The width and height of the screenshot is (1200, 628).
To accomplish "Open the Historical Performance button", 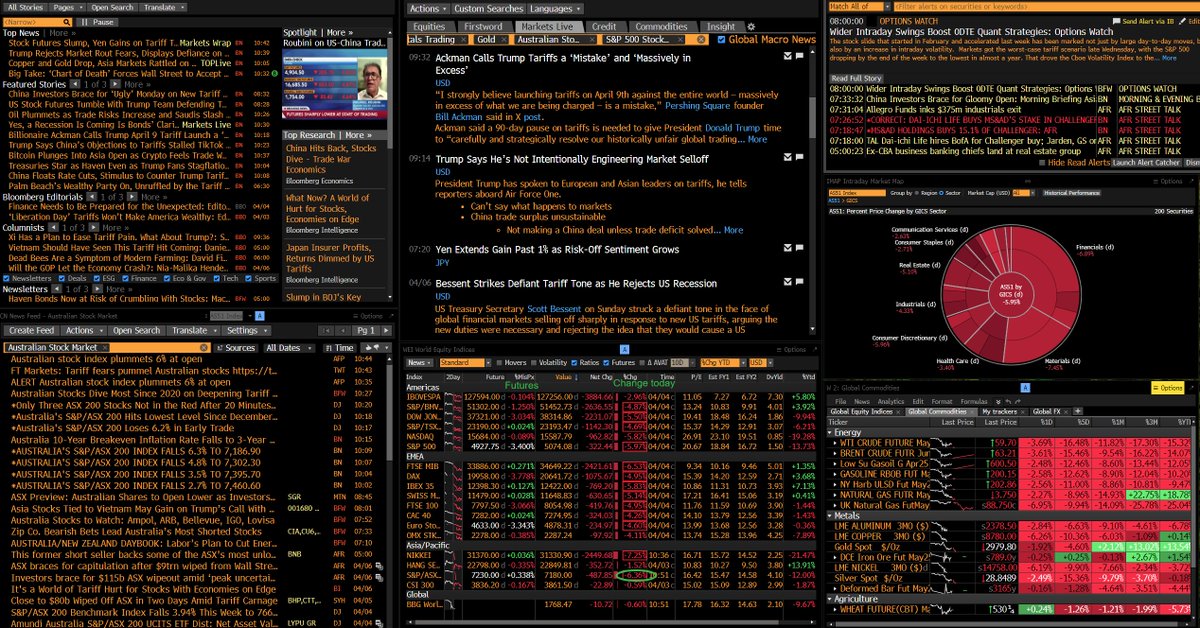I will point(1074,192).
